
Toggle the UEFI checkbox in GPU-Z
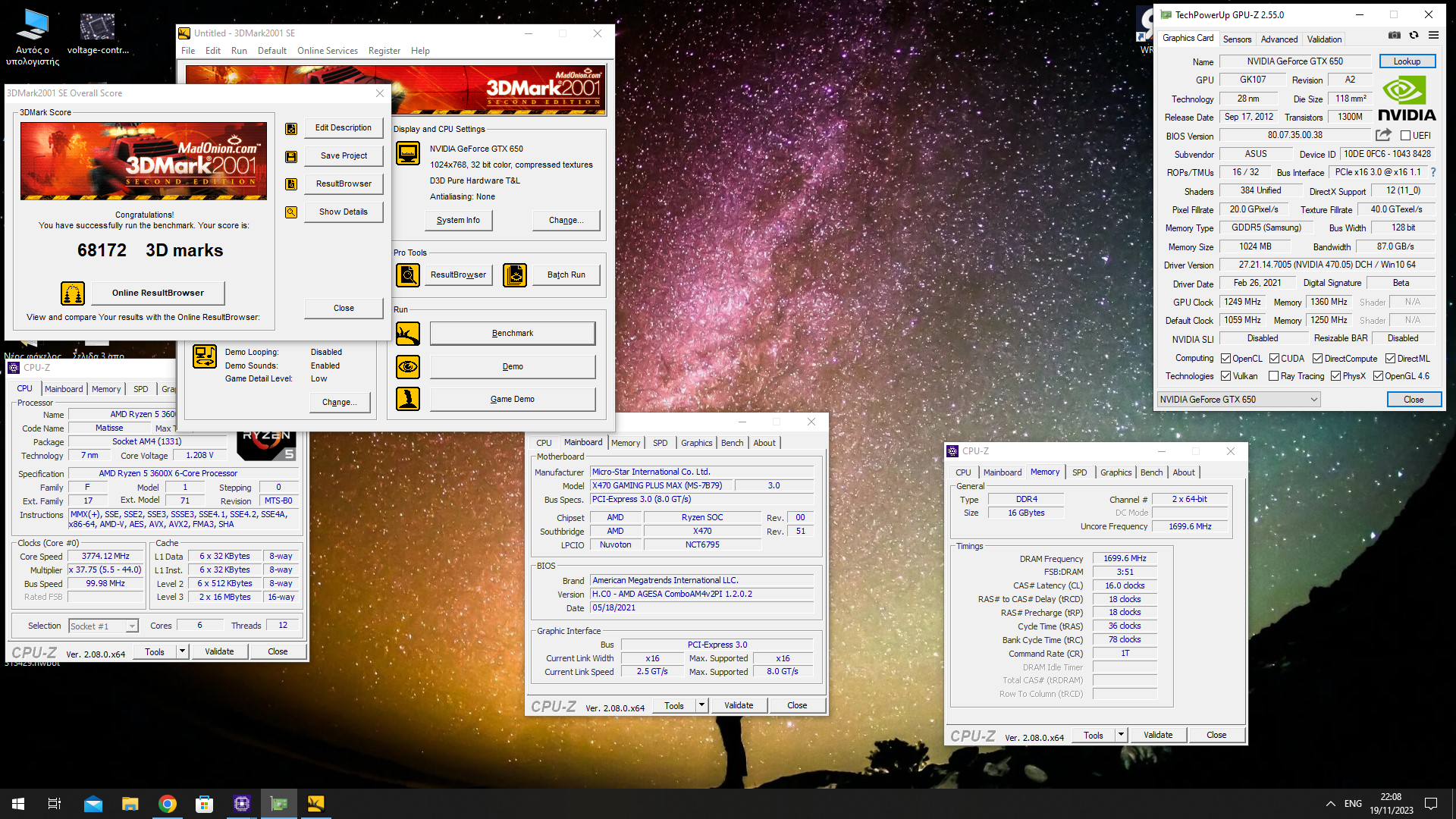[1405, 136]
